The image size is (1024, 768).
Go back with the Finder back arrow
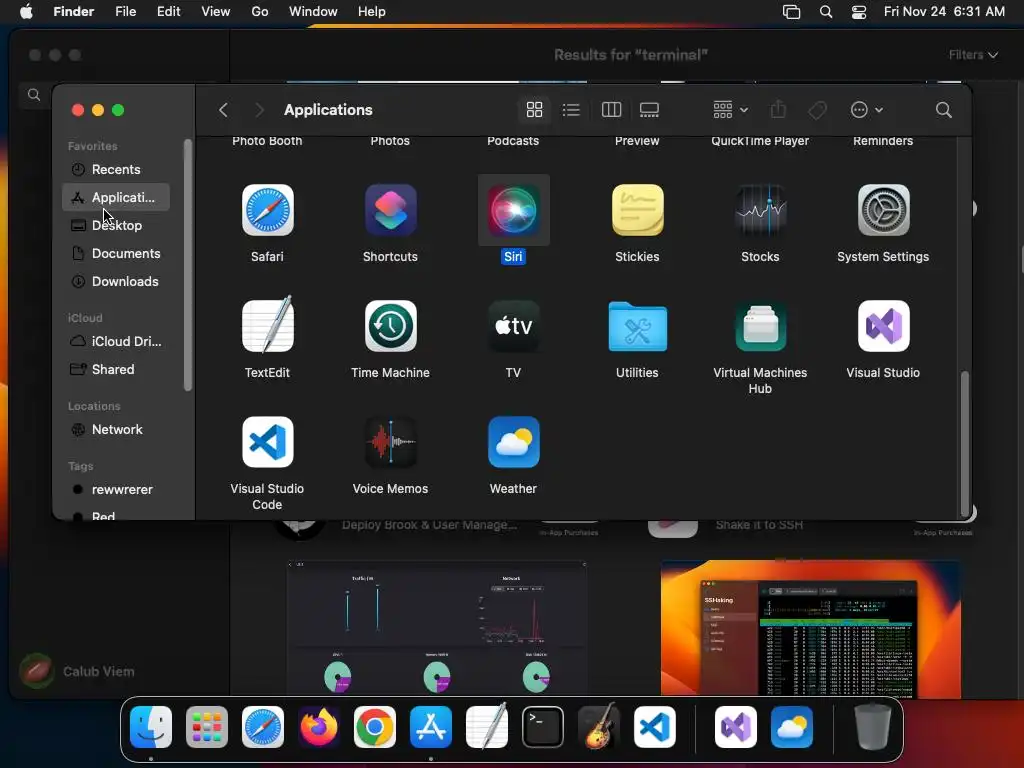click(x=223, y=110)
